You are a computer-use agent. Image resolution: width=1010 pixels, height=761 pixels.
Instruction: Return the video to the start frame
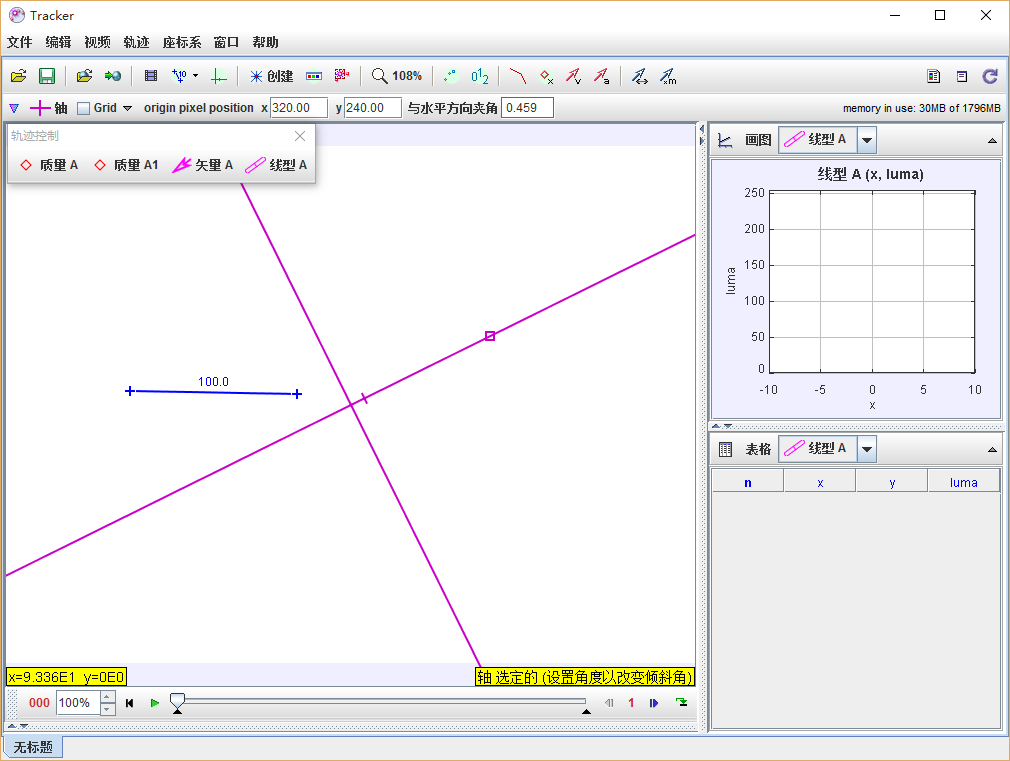tap(129, 703)
